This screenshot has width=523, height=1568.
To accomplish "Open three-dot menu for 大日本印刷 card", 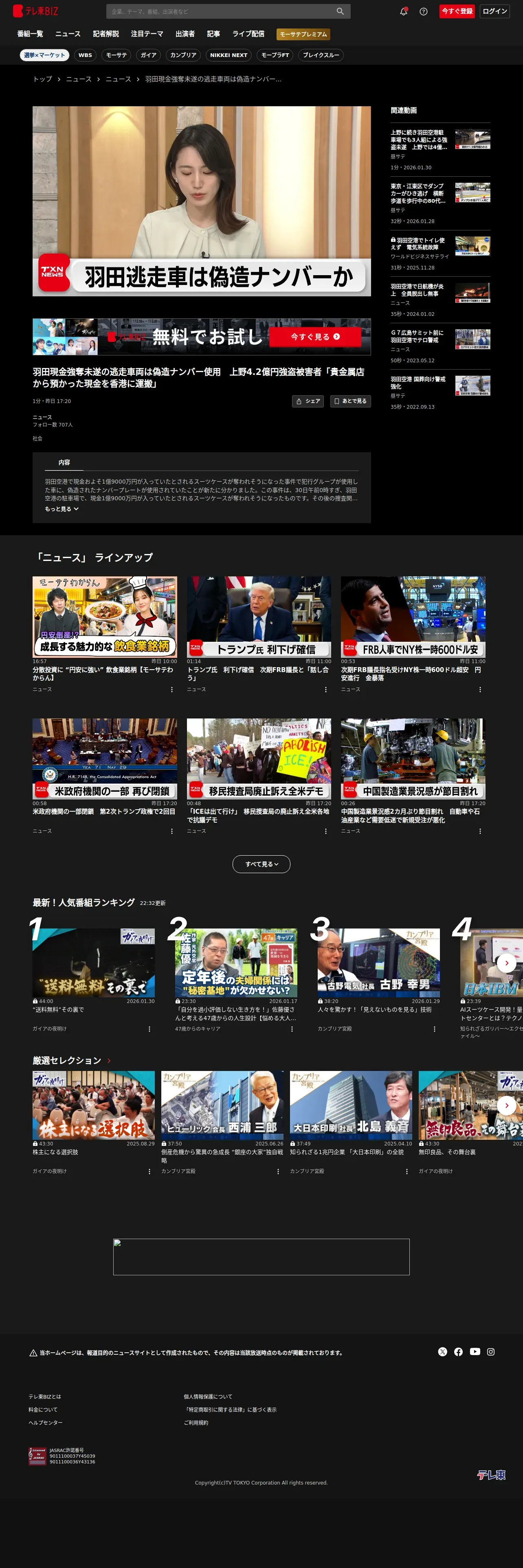I will coord(407,1171).
